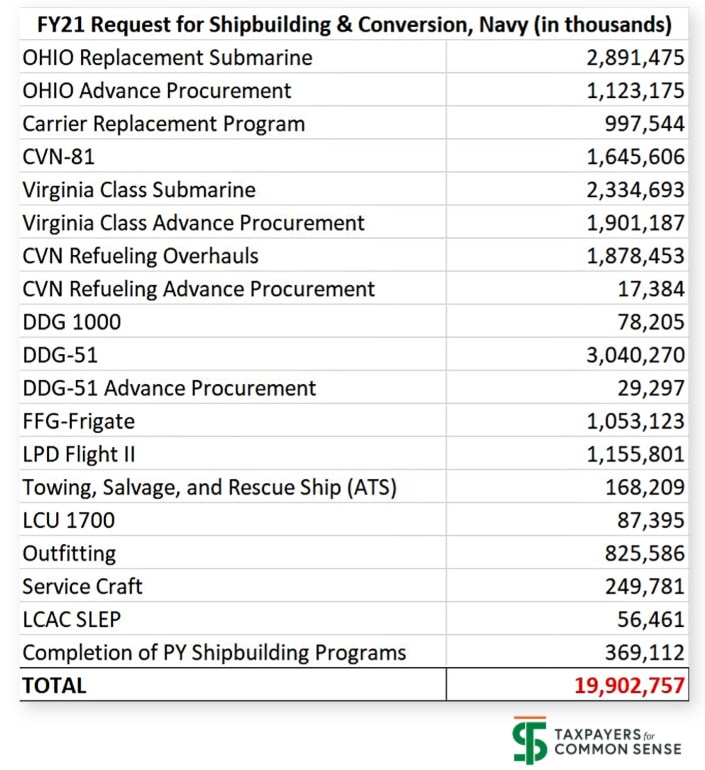Select 'CVN Refueling Advance Procurement' label
This screenshot has width=705, height=770.
point(198,289)
